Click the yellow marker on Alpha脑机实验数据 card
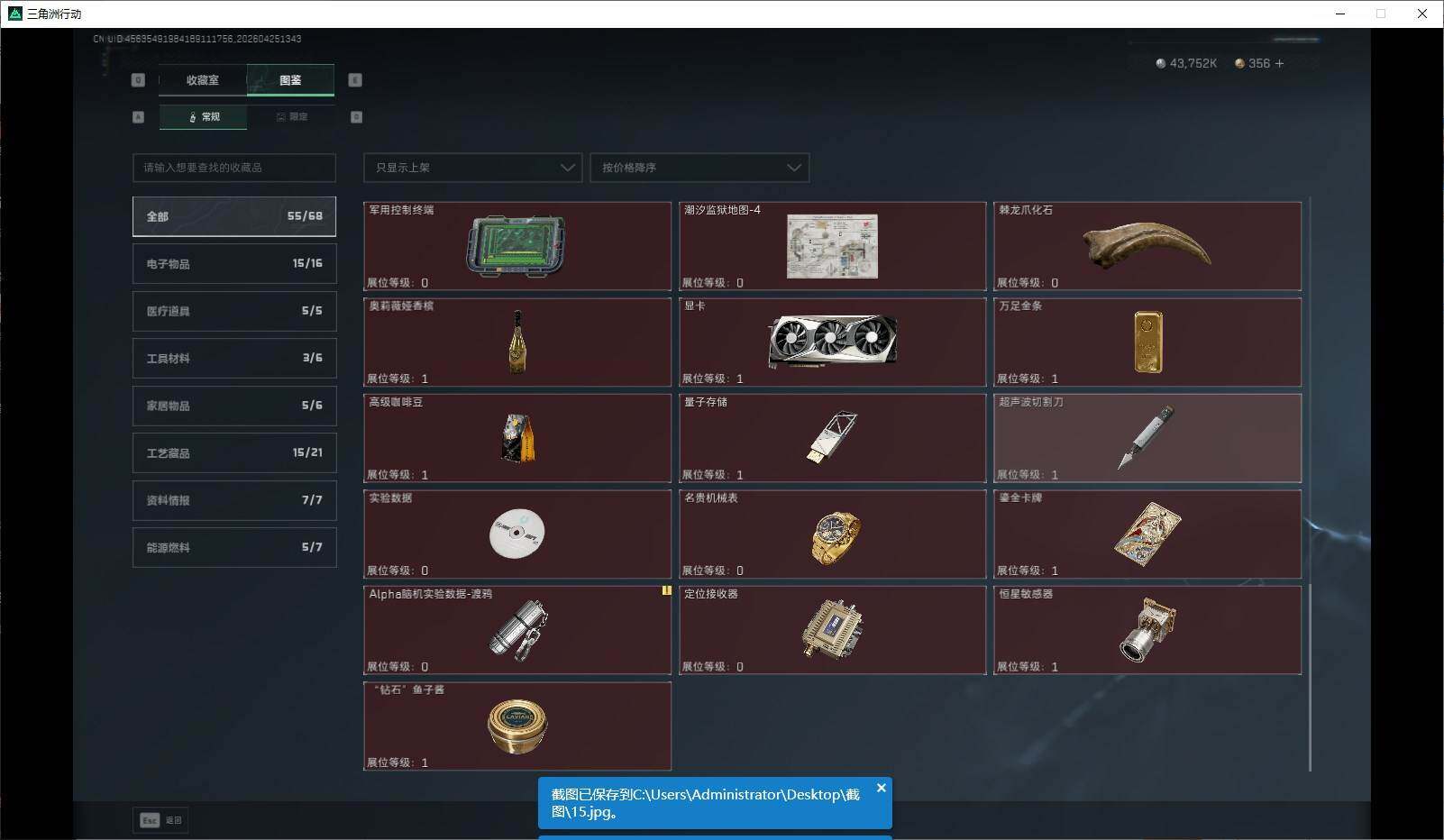 point(667,591)
